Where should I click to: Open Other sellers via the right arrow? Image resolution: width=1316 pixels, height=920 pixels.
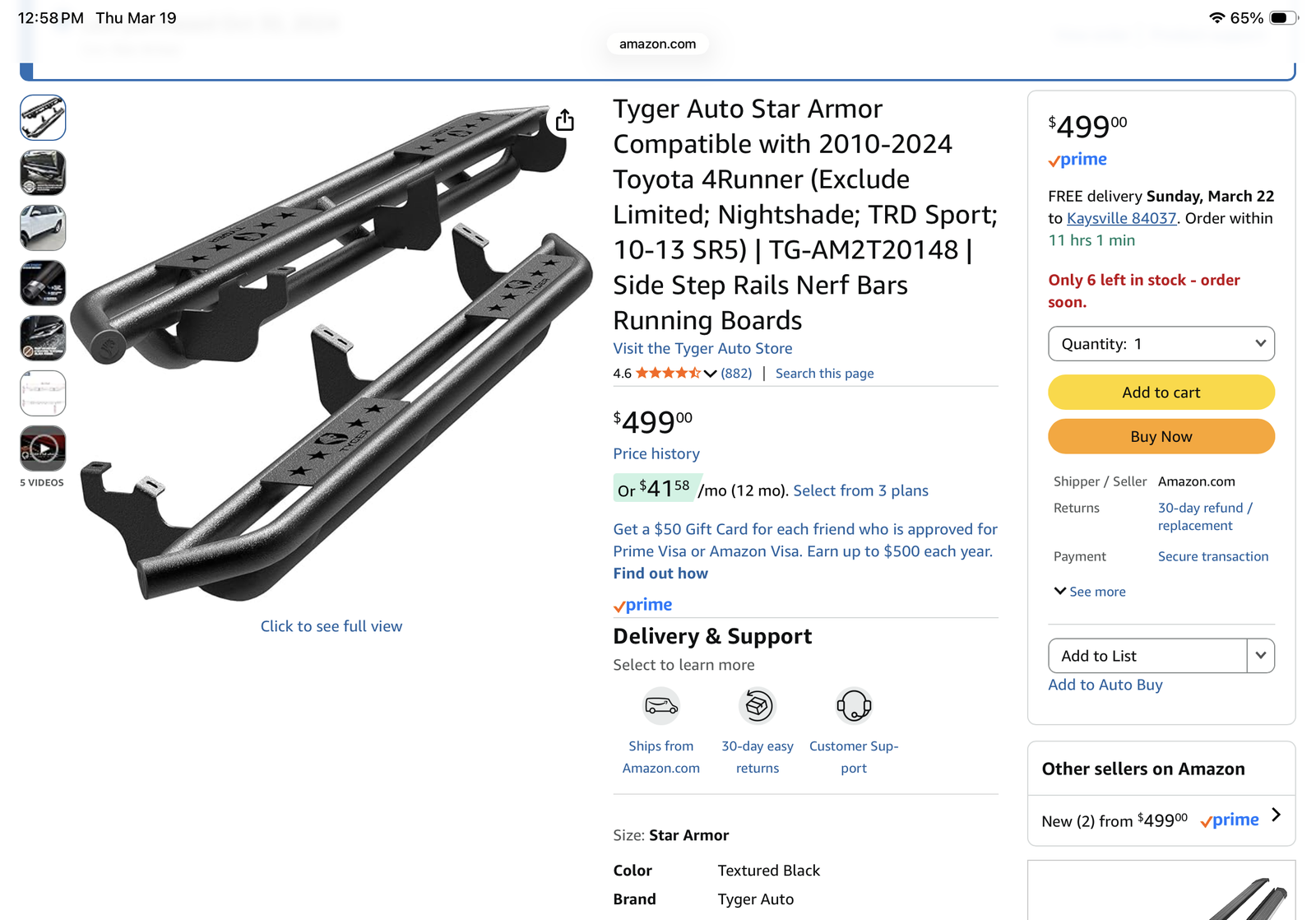click(1277, 814)
